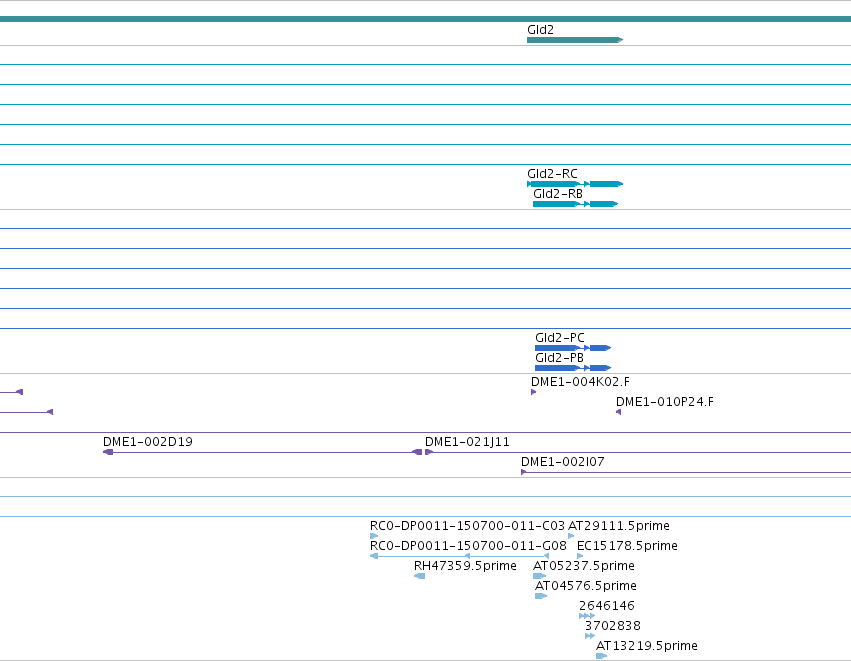Click the 3702838 feature label
Viewport: 851px width, 661px height.
click(613, 626)
